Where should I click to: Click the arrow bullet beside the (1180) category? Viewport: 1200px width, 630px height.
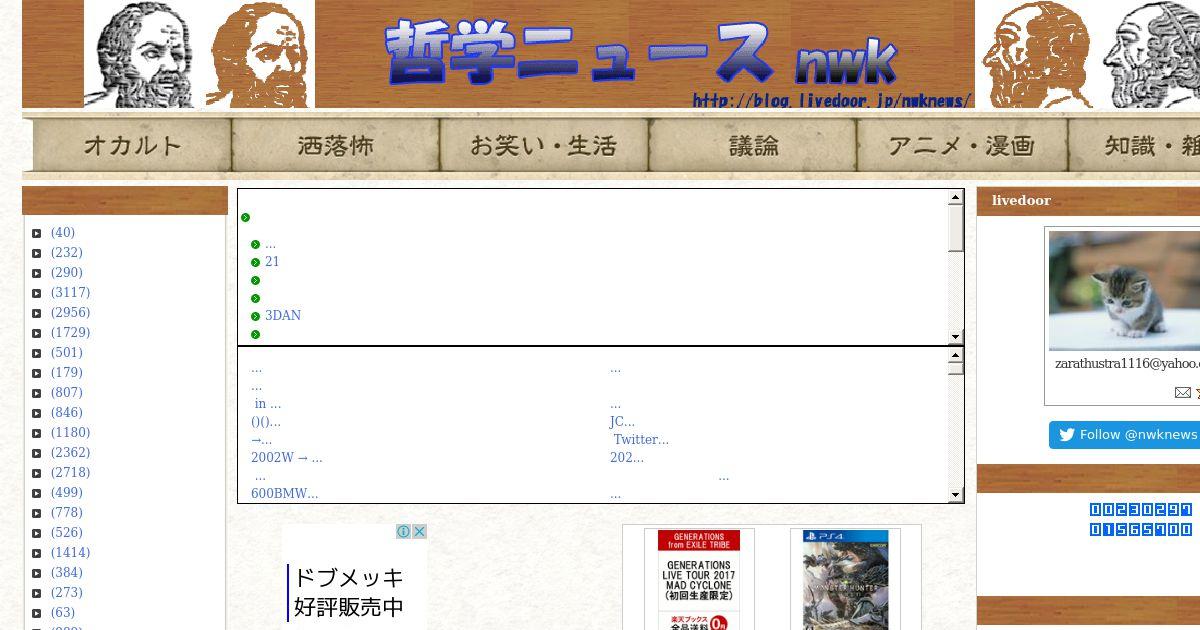tap(37, 433)
